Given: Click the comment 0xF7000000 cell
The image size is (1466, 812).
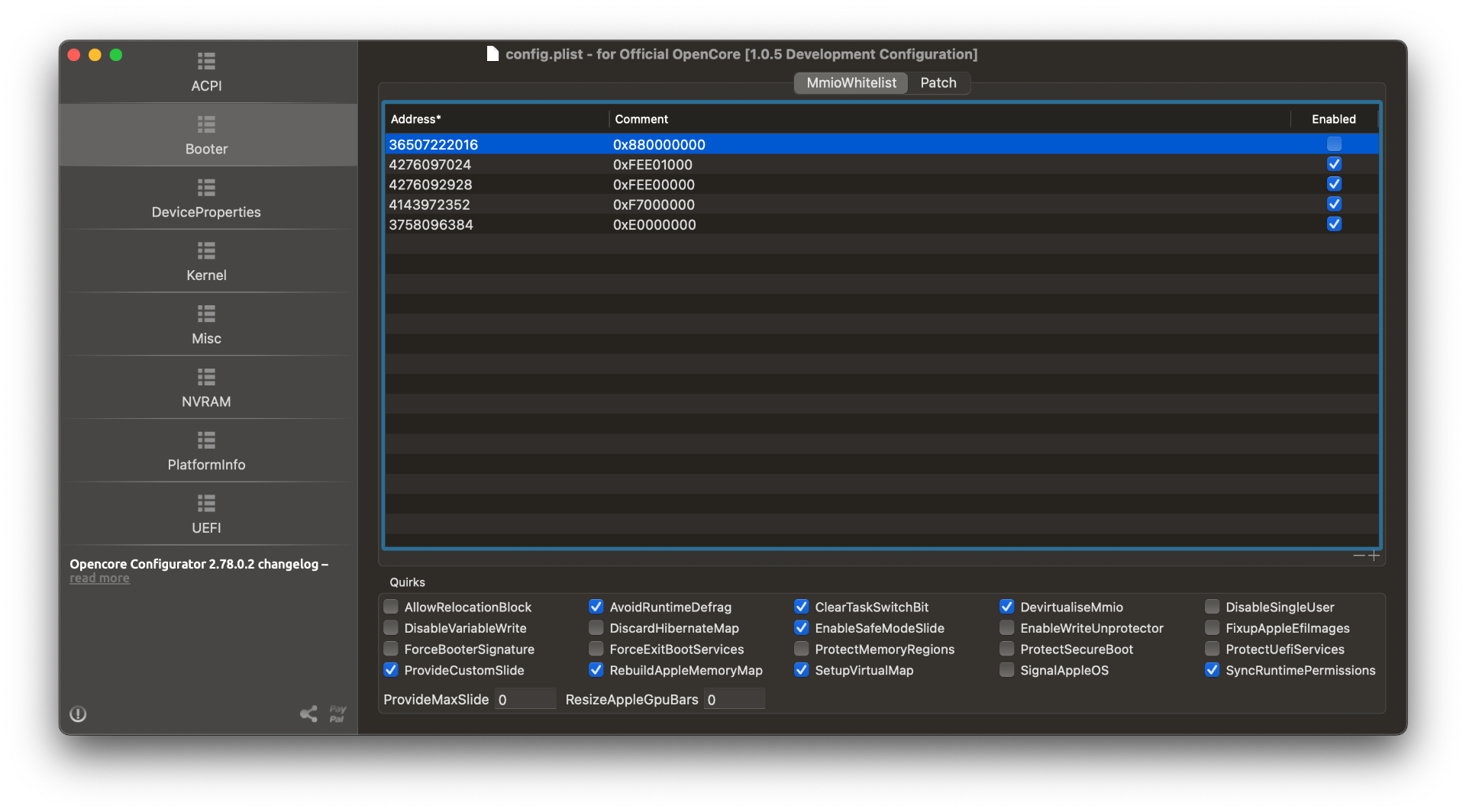Looking at the screenshot, I should pyautogui.click(x=654, y=205).
